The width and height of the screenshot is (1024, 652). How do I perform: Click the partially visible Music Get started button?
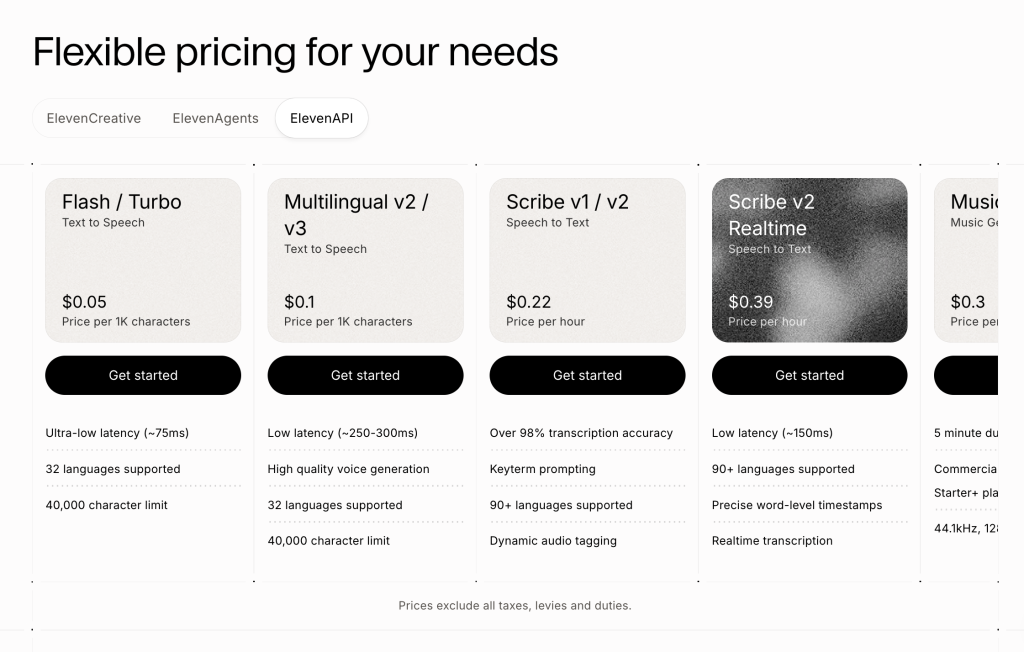(x=966, y=375)
